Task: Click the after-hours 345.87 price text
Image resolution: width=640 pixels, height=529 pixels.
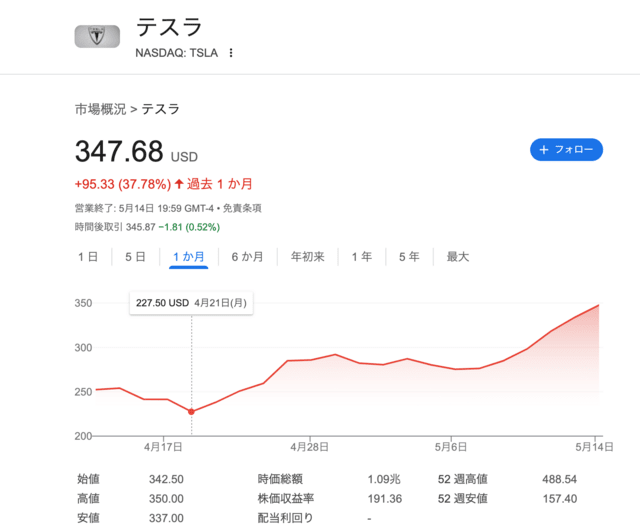Action: [x=141, y=227]
